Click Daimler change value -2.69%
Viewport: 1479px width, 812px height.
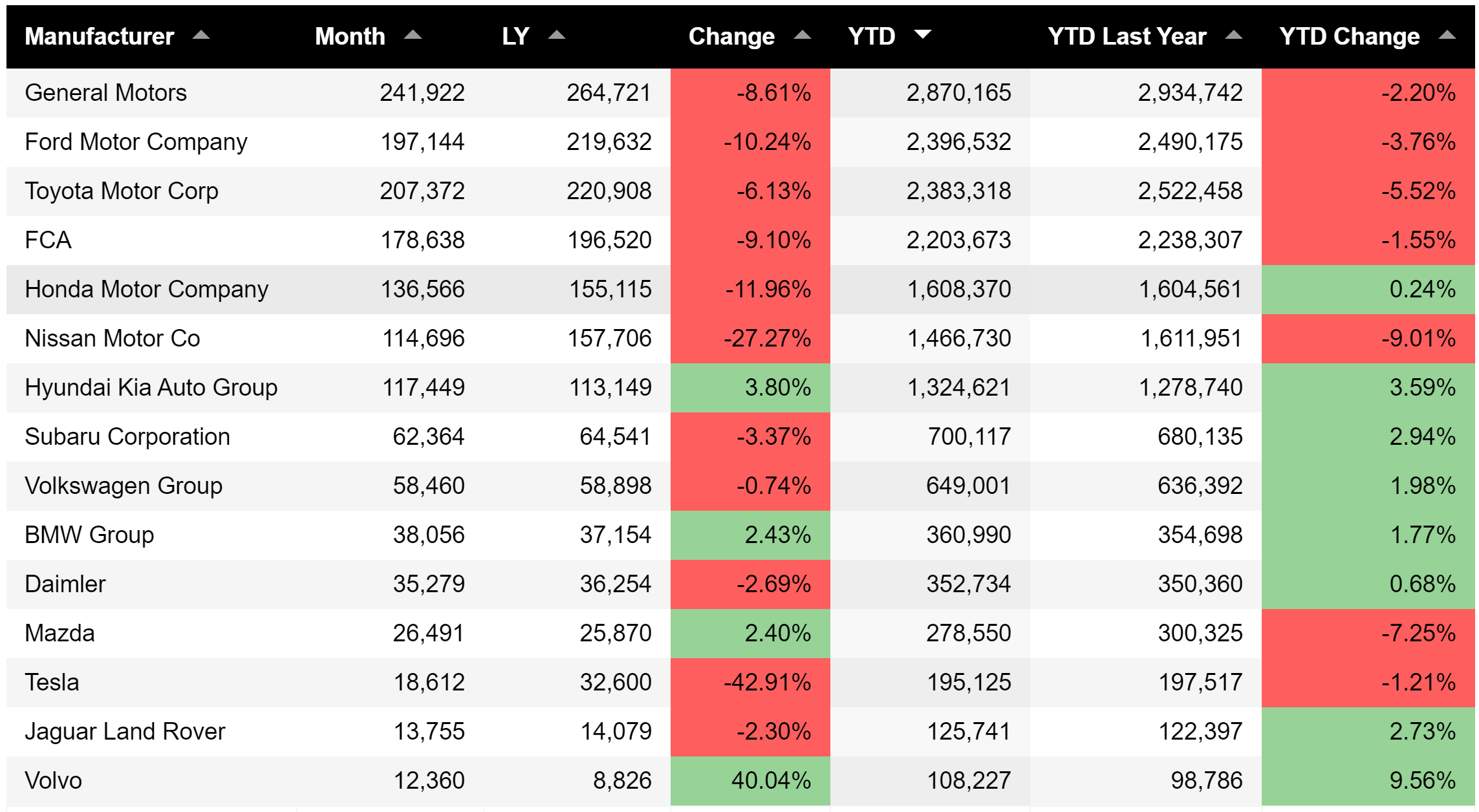[773, 584]
